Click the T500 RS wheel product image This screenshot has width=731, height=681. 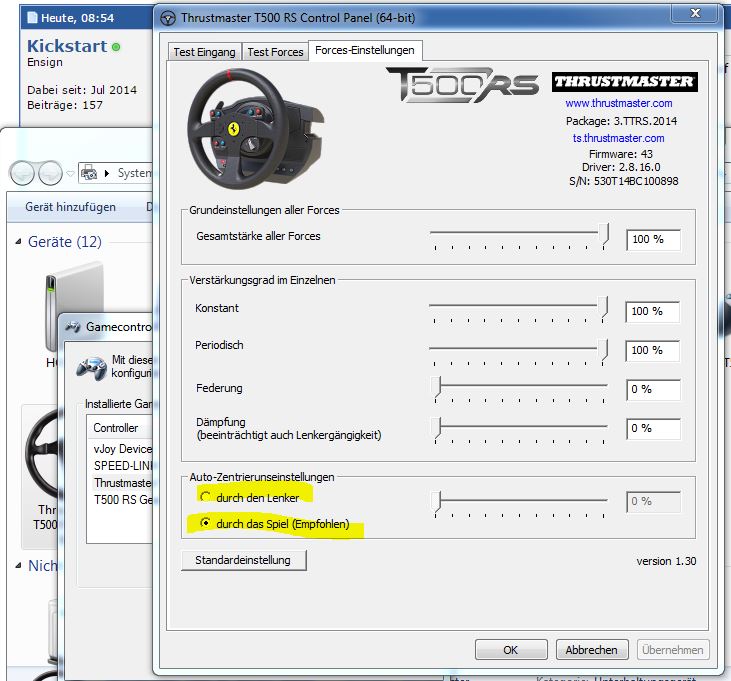click(255, 129)
